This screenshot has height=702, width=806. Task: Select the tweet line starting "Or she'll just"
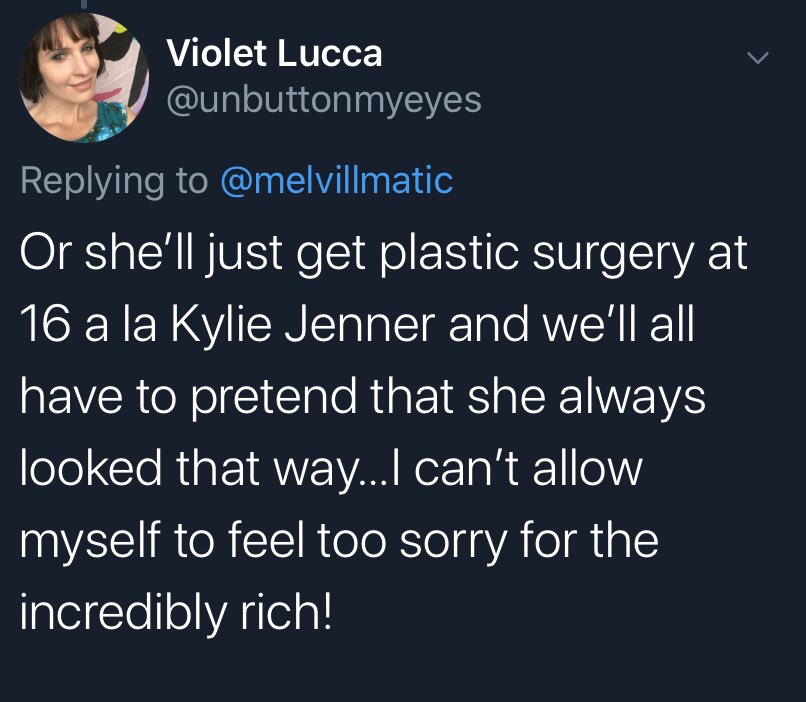coord(384,255)
